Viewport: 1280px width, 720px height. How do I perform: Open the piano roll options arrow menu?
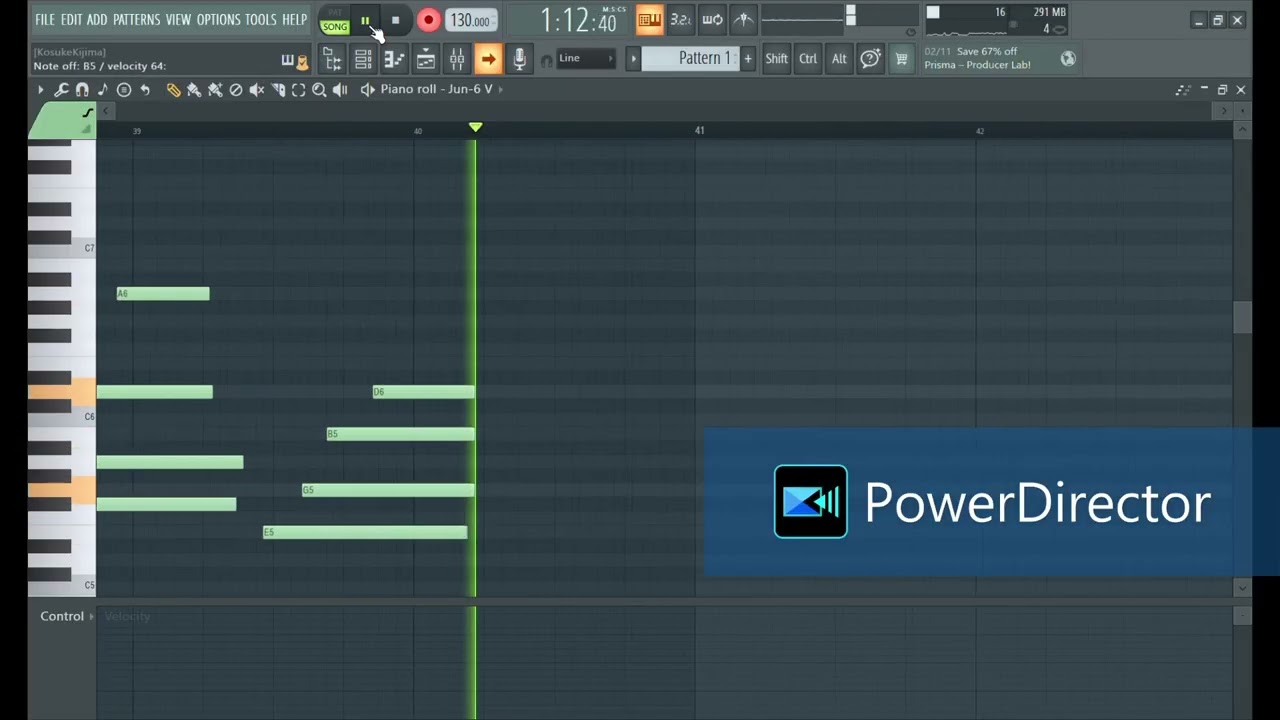coord(41,90)
